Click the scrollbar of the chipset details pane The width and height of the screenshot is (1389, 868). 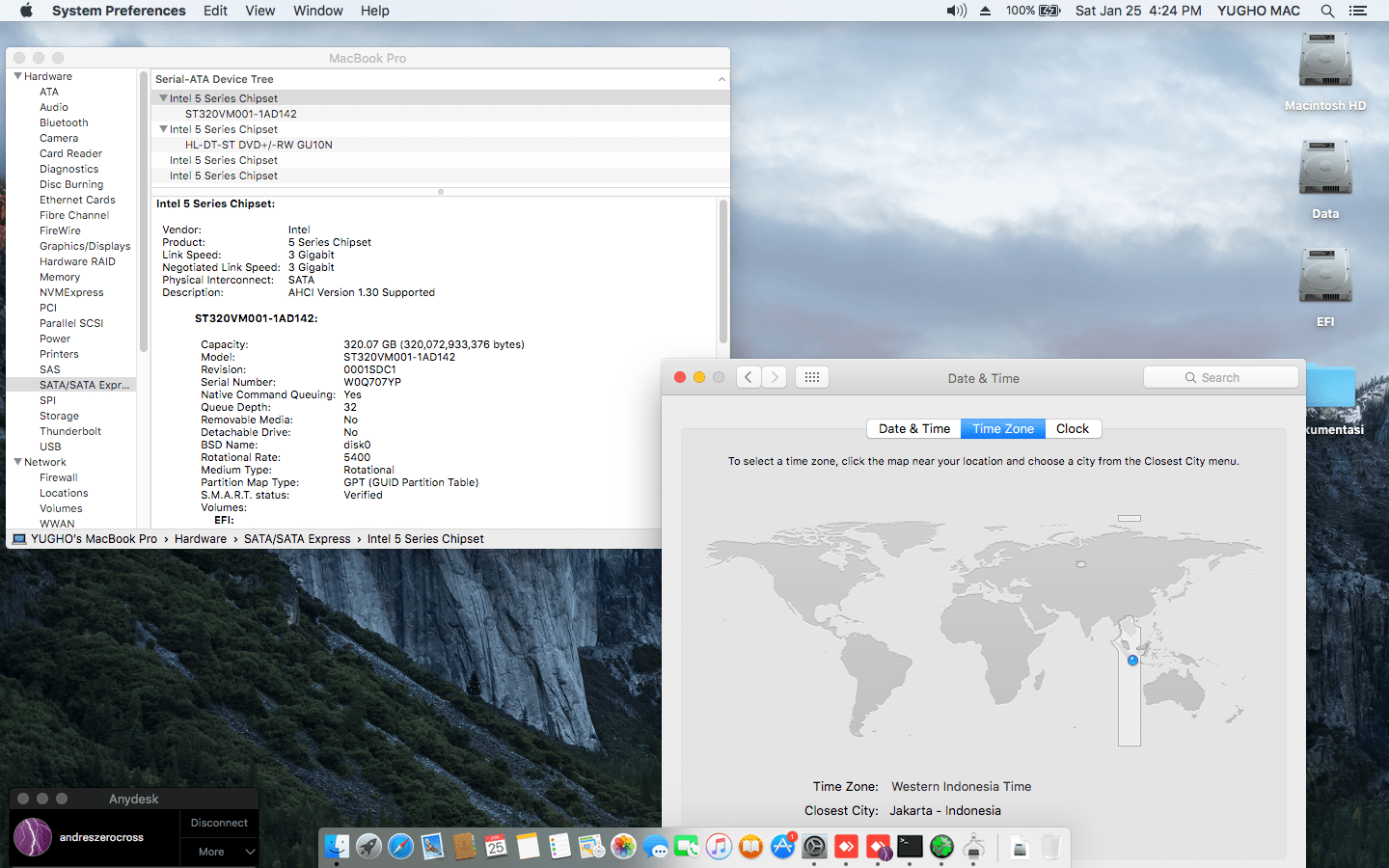pos(723,270)
